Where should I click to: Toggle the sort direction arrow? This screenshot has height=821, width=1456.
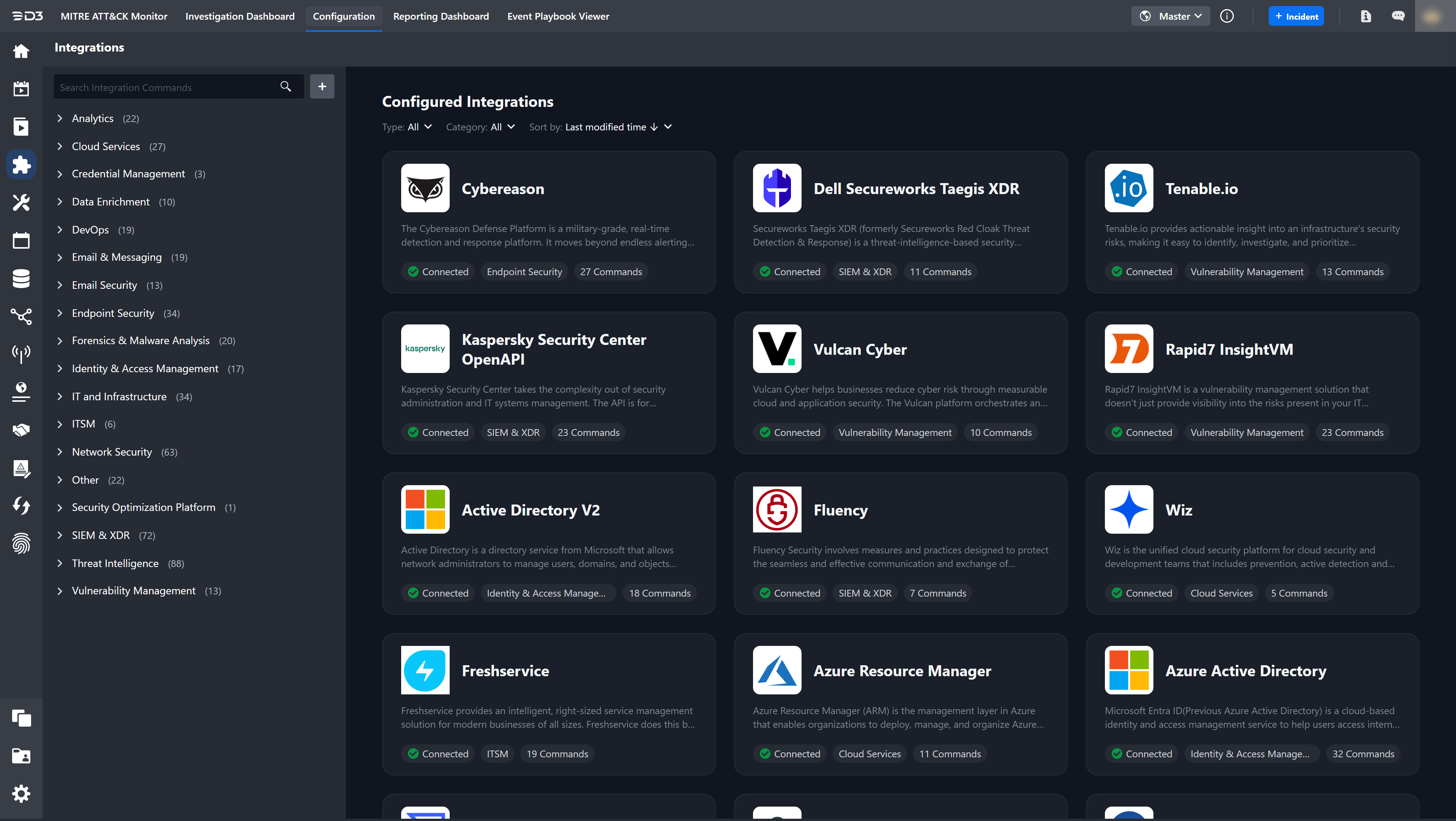click(654, 127)
